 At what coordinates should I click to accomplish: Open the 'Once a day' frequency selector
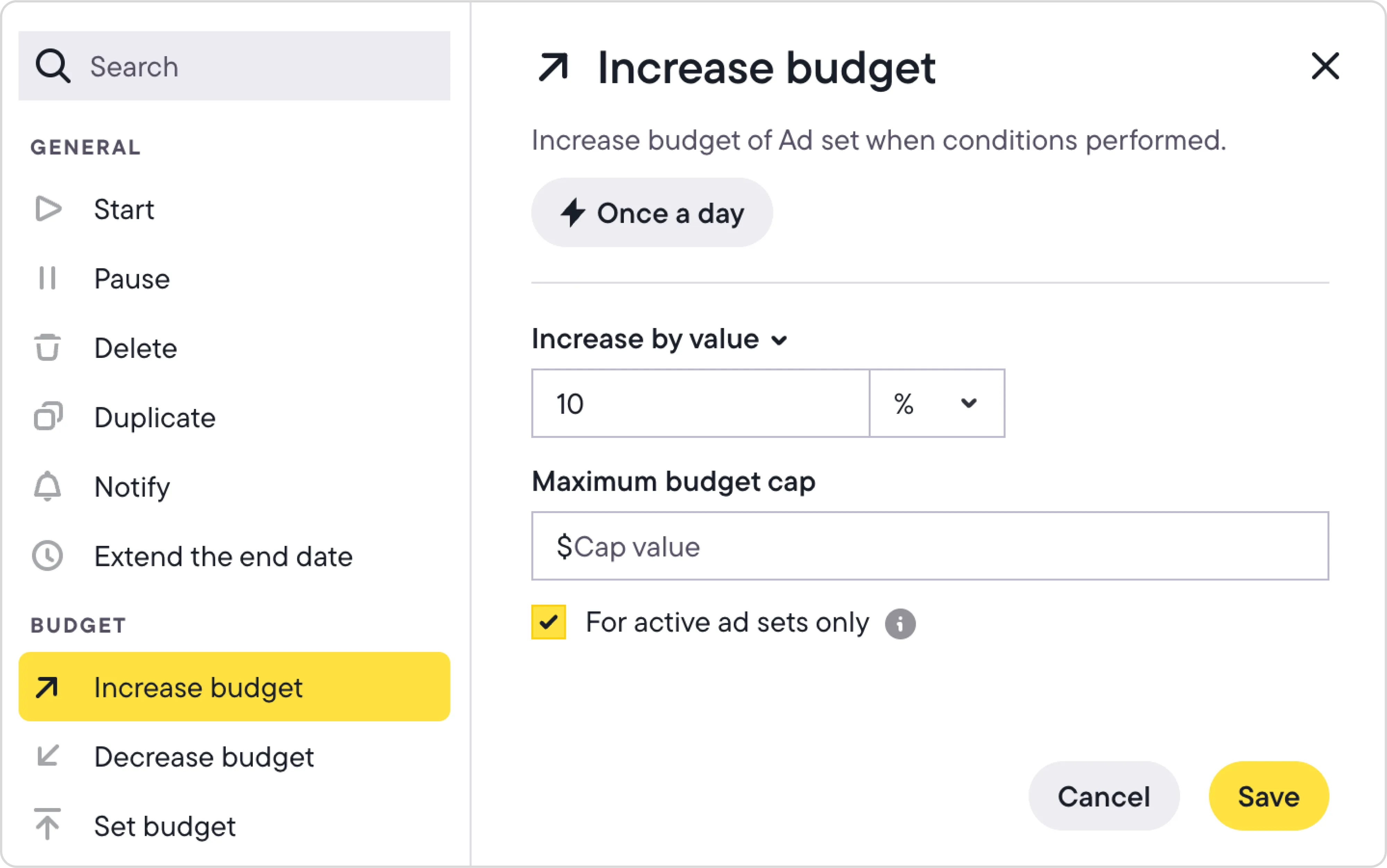coord(652,213)
